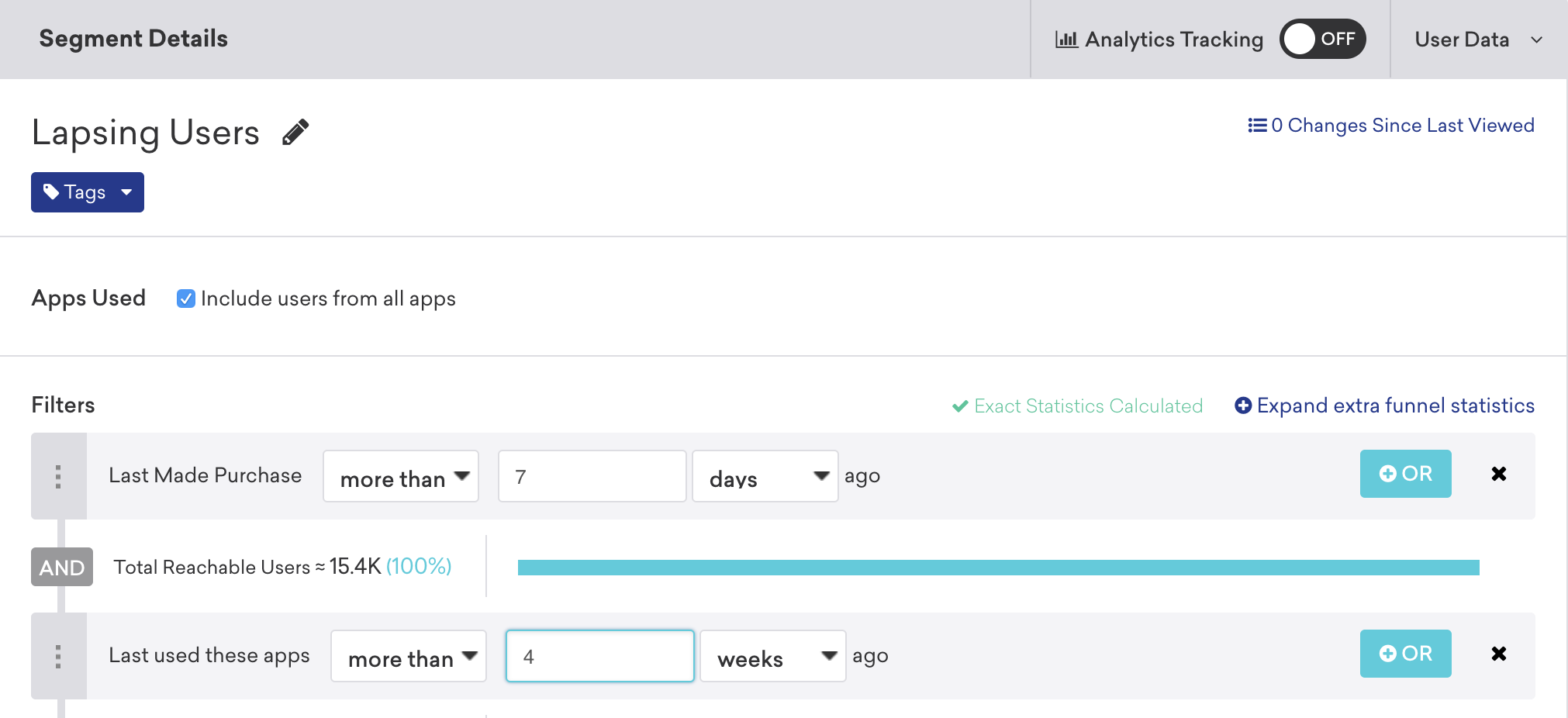Screen dimensions: 1568x718
Task: Turn on the Analytics Tracking toggle
Action: coord(1322,39)
